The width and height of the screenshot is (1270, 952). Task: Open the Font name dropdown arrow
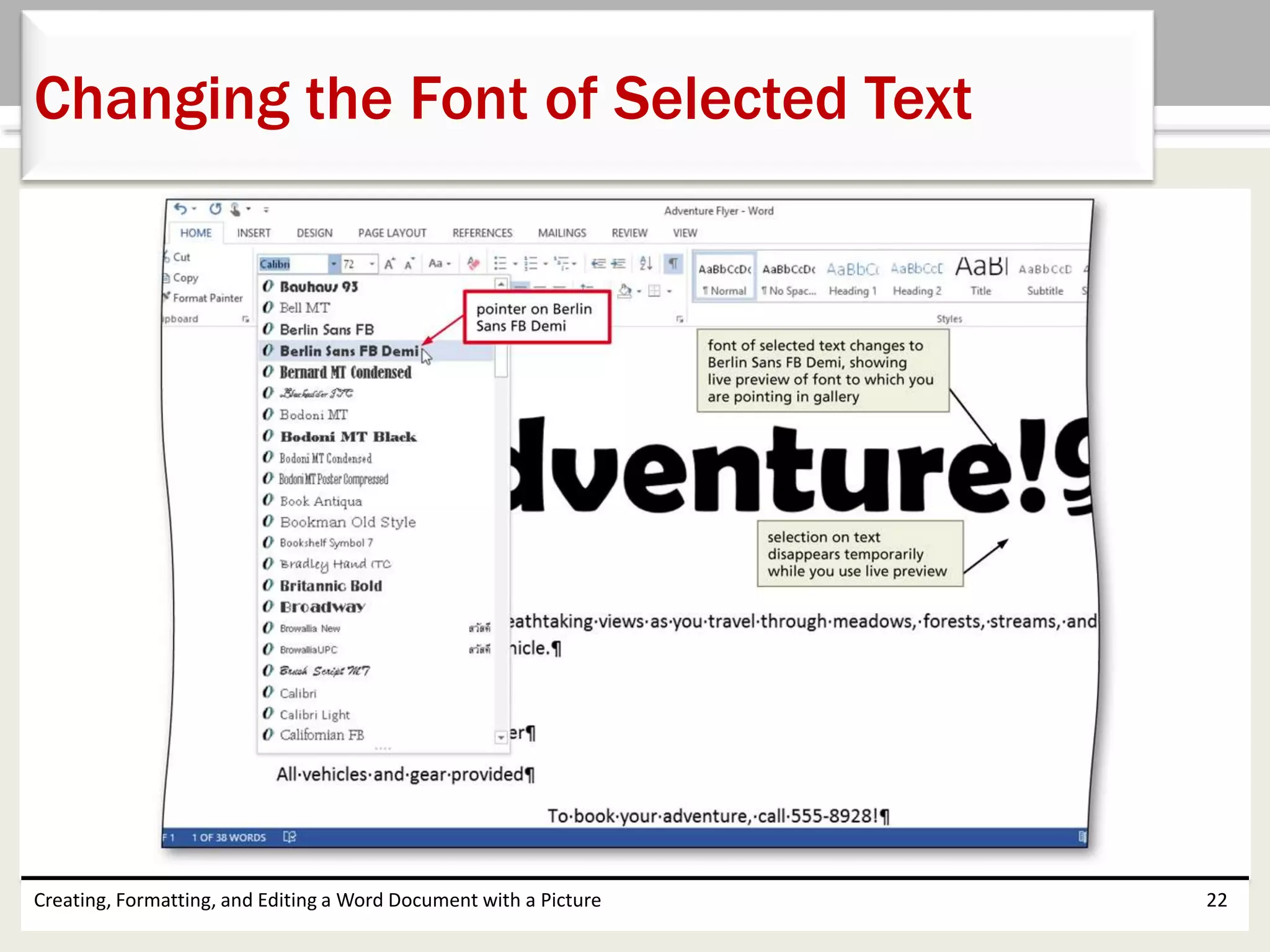(x=334, y=264)
